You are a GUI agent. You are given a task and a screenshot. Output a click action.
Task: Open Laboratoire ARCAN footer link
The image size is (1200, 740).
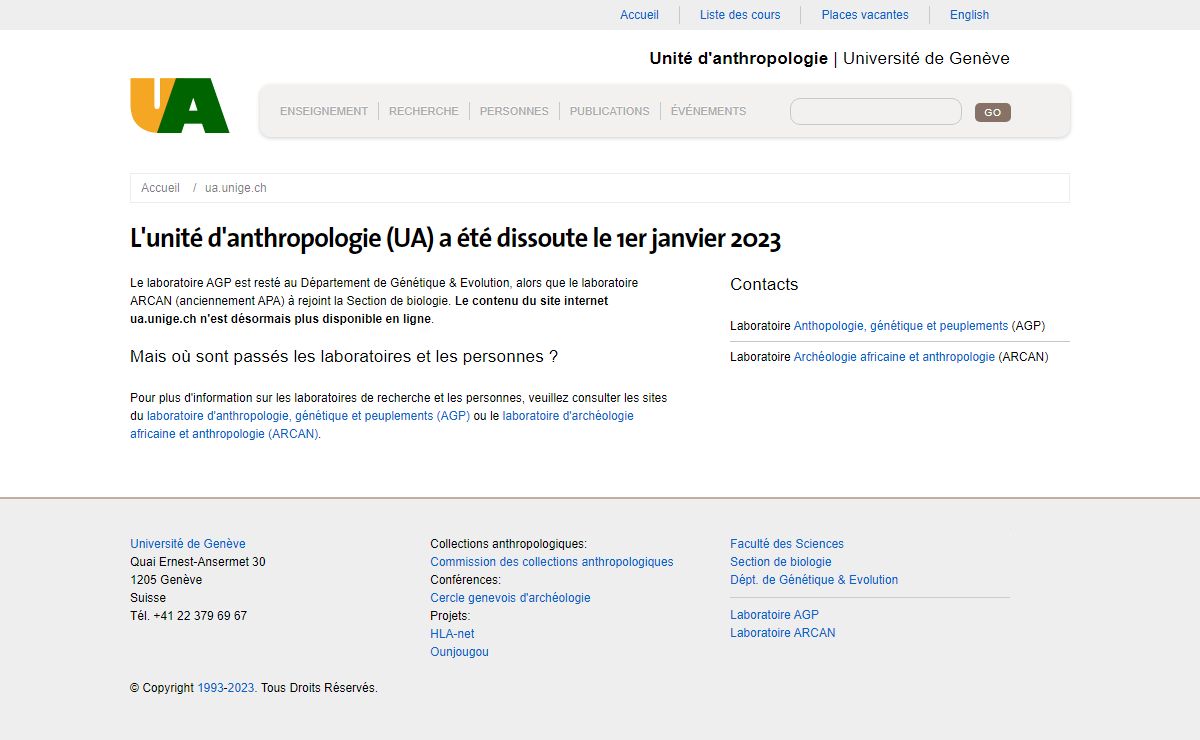pyautogui.click(x=783, y=633)
